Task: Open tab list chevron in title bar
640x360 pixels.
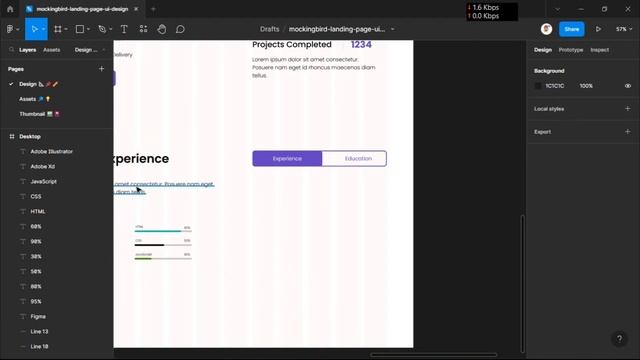Action: (557, 9)
